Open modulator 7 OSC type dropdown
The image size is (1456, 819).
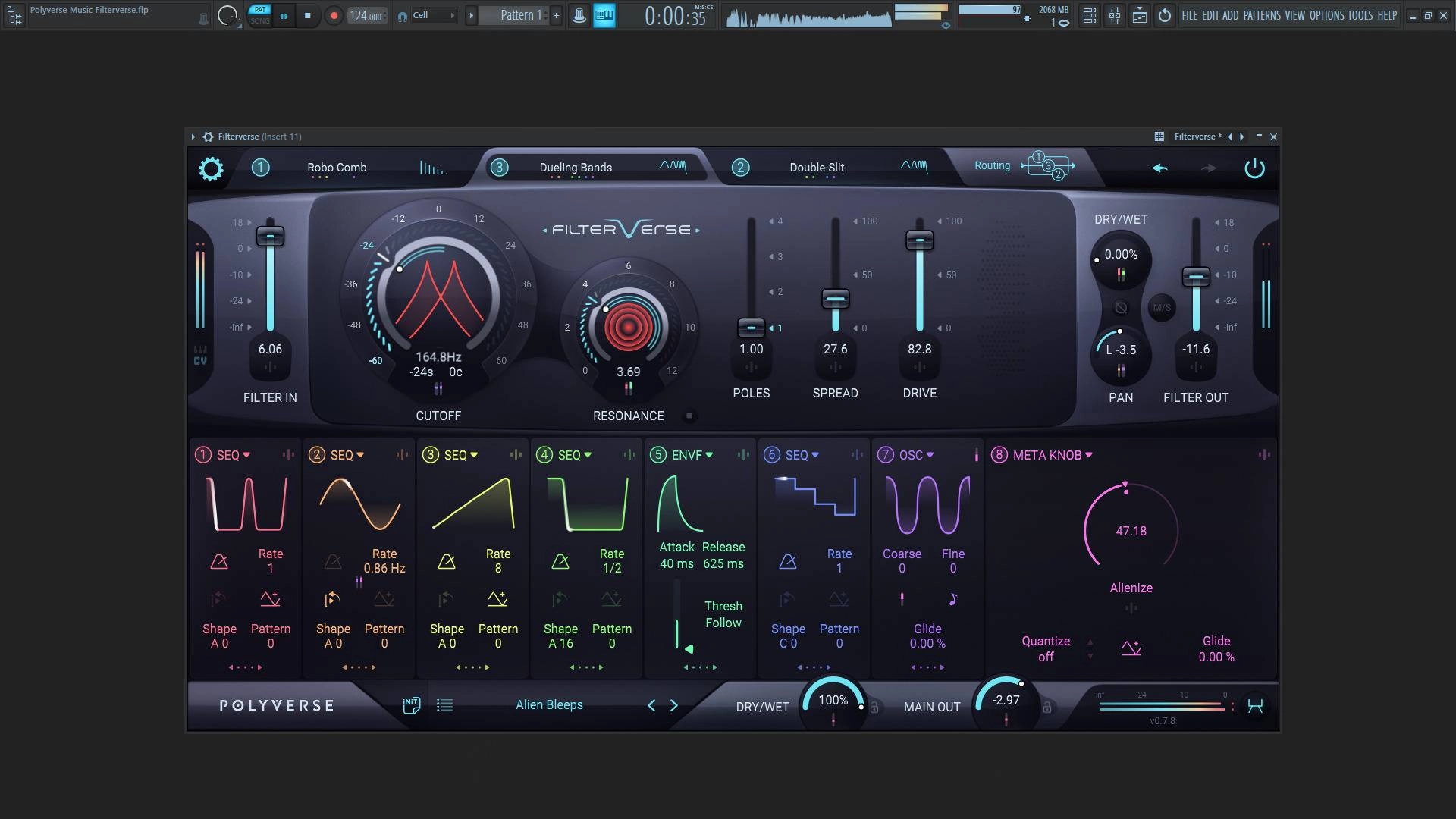(x=917, y=455)
